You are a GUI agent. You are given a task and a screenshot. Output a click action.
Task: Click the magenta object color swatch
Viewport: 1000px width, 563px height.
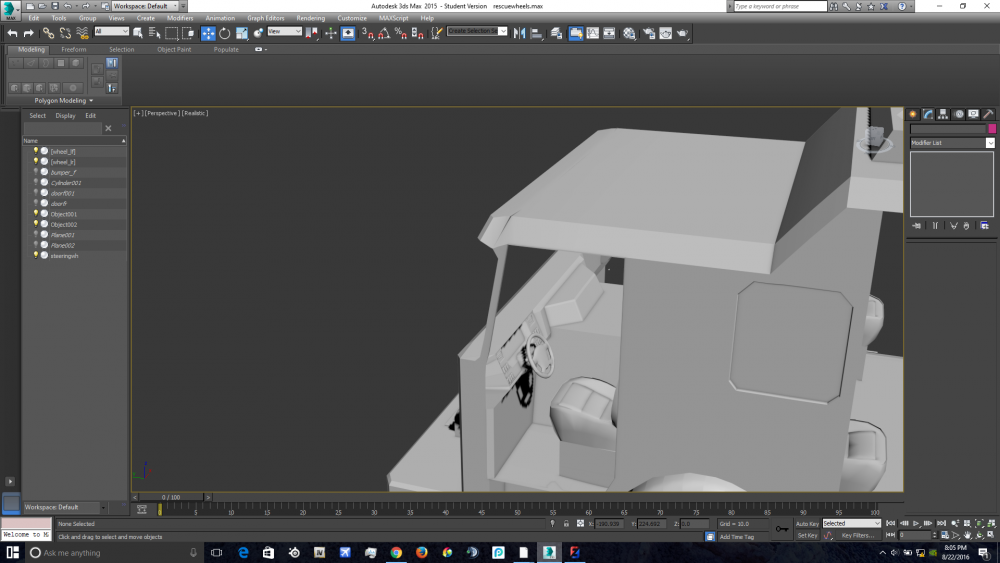tap(991, 129)
